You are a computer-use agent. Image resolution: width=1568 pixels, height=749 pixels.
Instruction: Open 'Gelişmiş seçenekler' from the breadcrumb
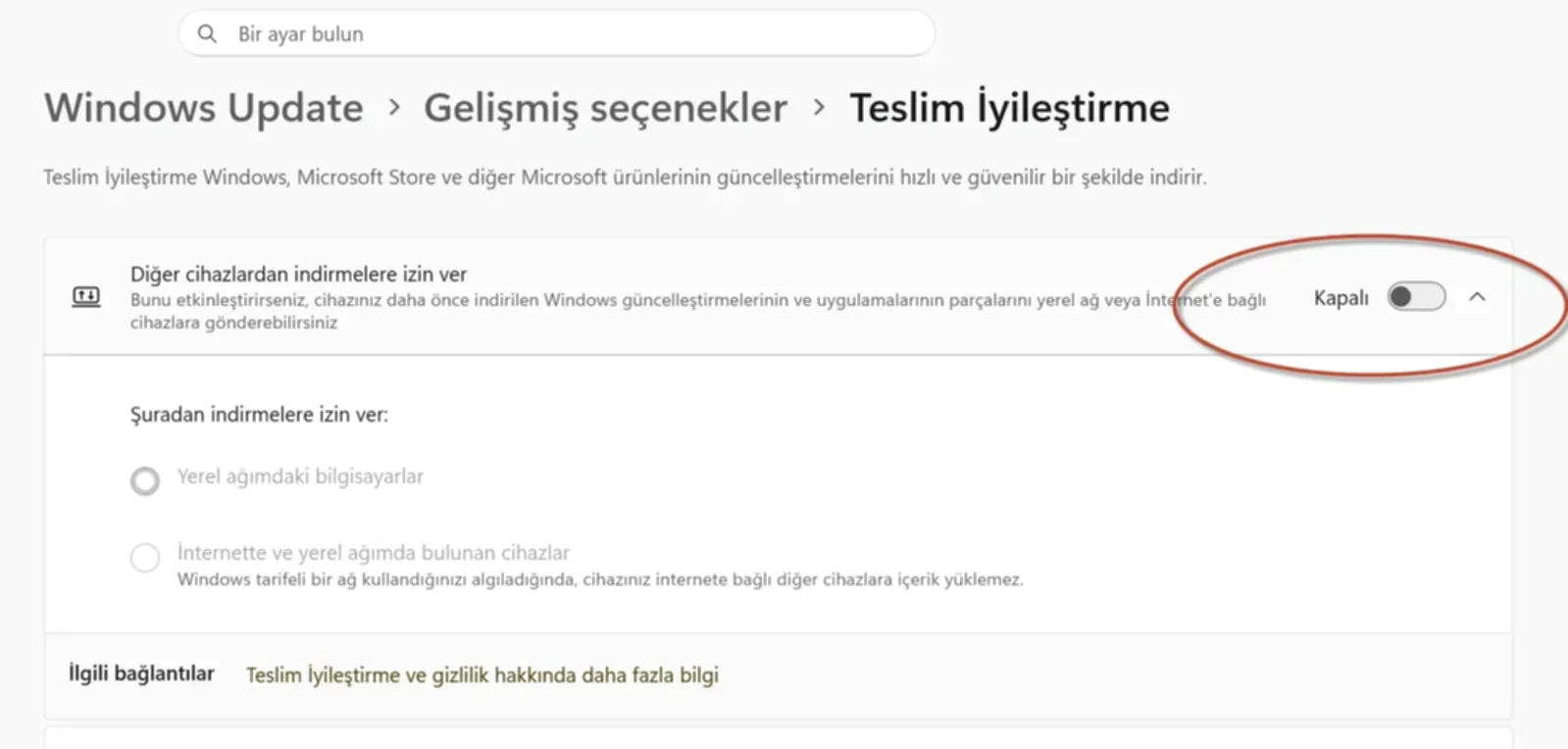click(x=604, y=108)
